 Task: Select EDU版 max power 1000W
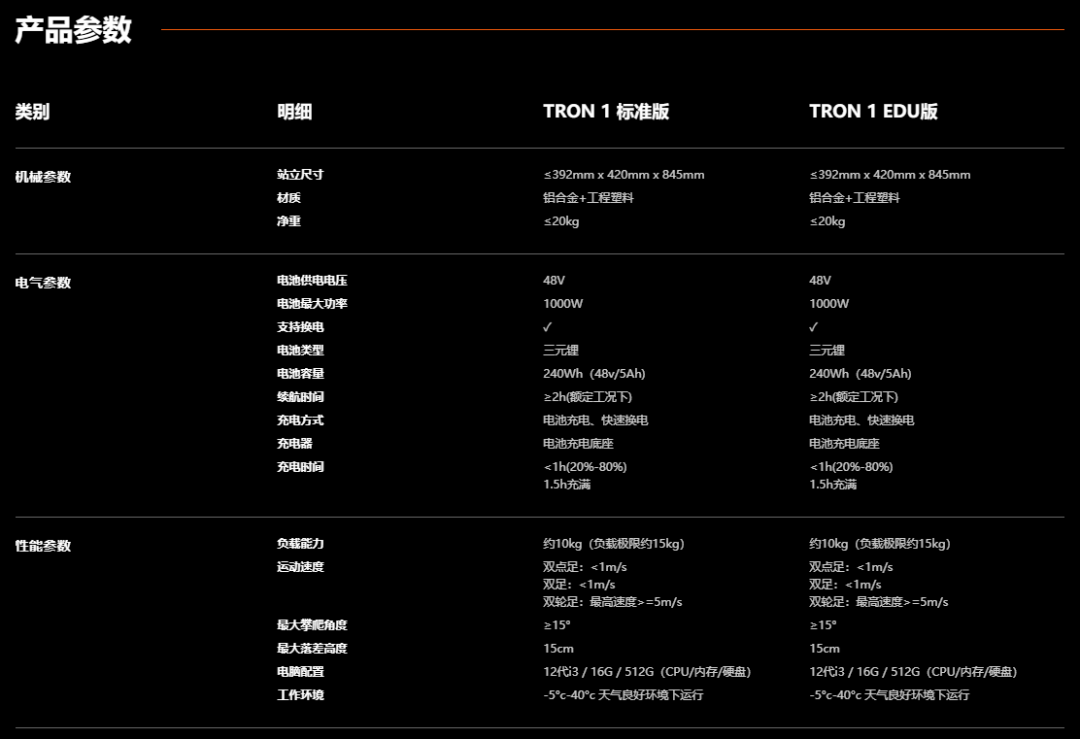[x=829, y=304]
